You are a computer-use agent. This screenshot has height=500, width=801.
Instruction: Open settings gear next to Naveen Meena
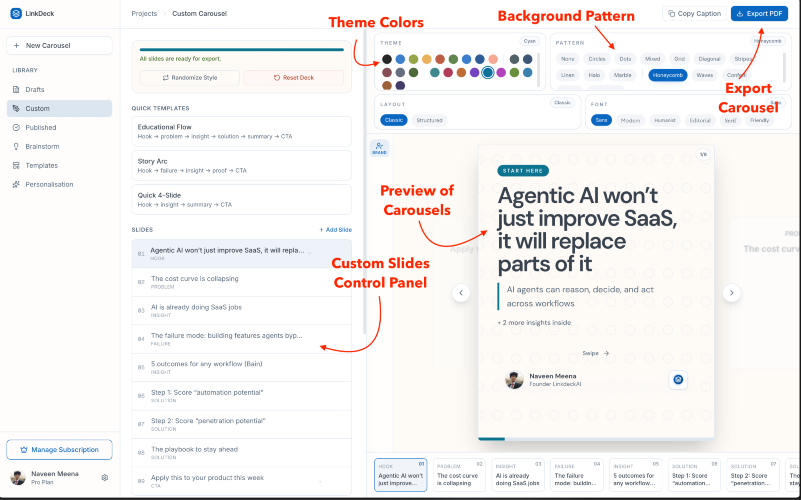point(105,478)
